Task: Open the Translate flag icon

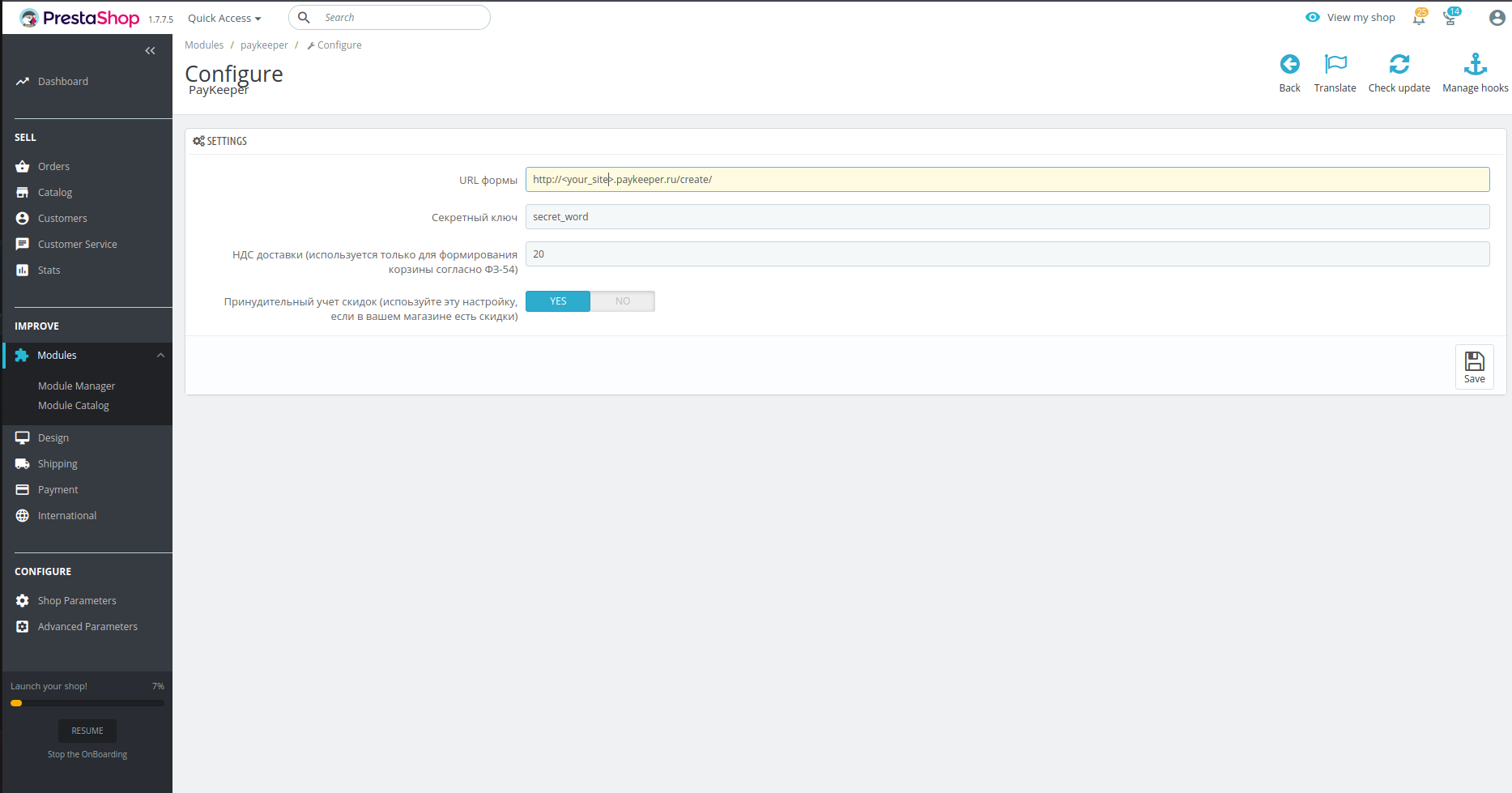Action: [1335, 65]
